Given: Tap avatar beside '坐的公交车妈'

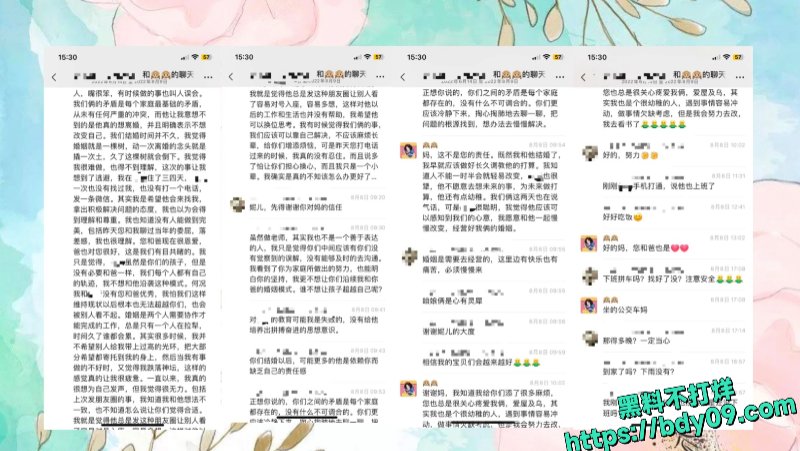Looking at the screenshot, I should pos(589,305).
